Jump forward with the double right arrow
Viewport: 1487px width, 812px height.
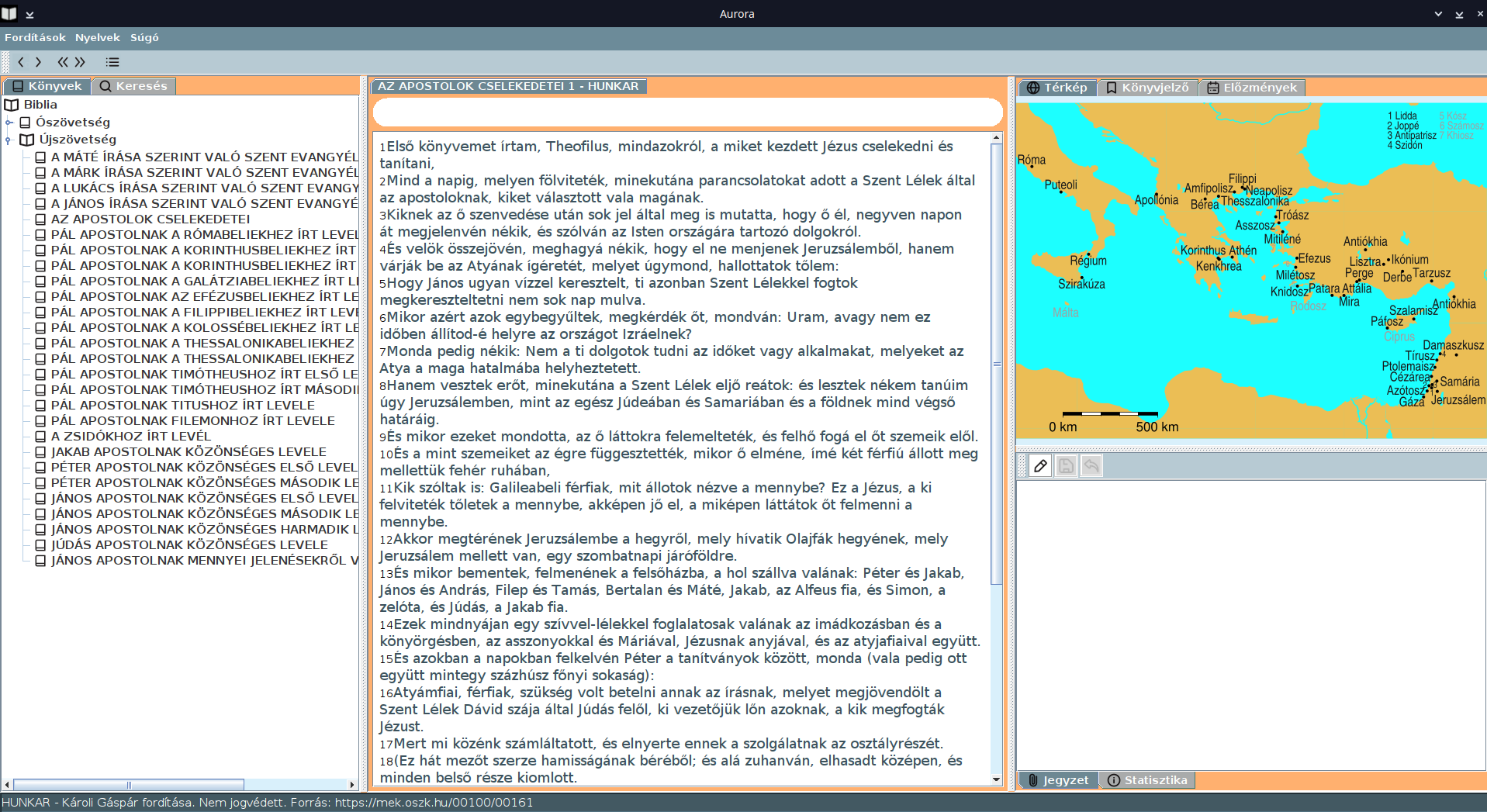click(x=80, y=62)
